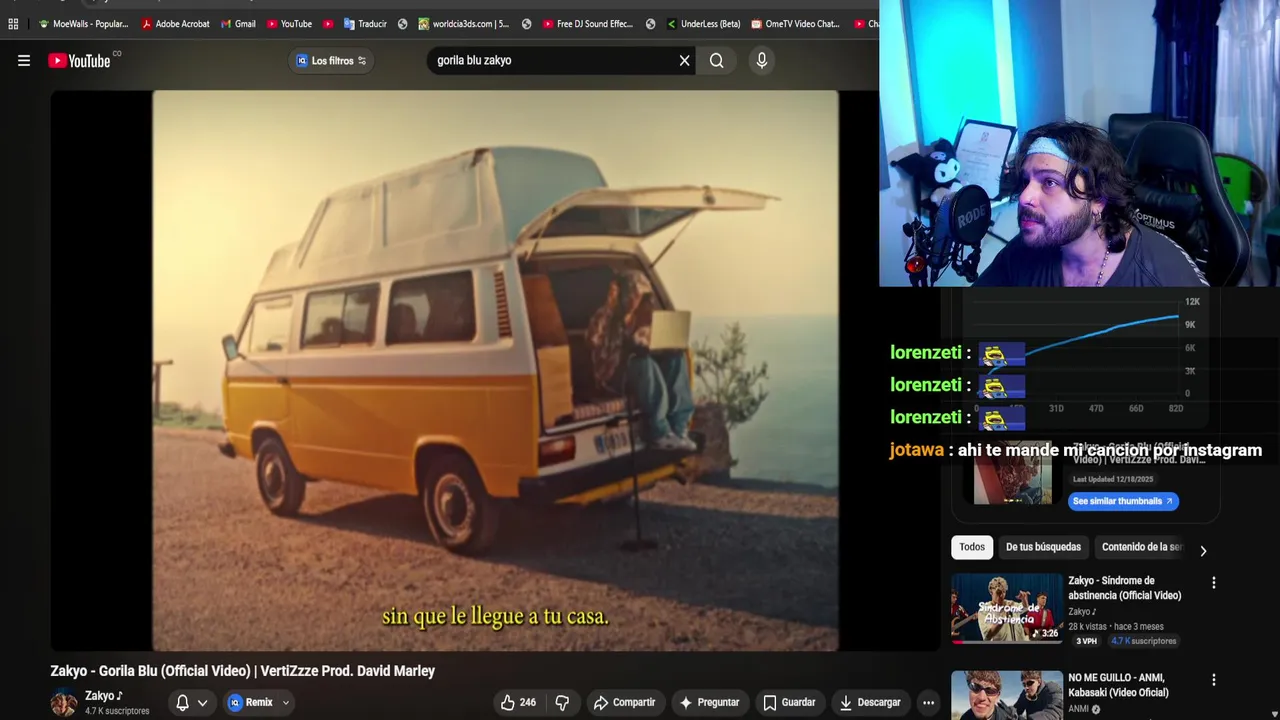Open options menu for NO ME GUILLO video
The image size is (1280, 720).
point(1214,680)
